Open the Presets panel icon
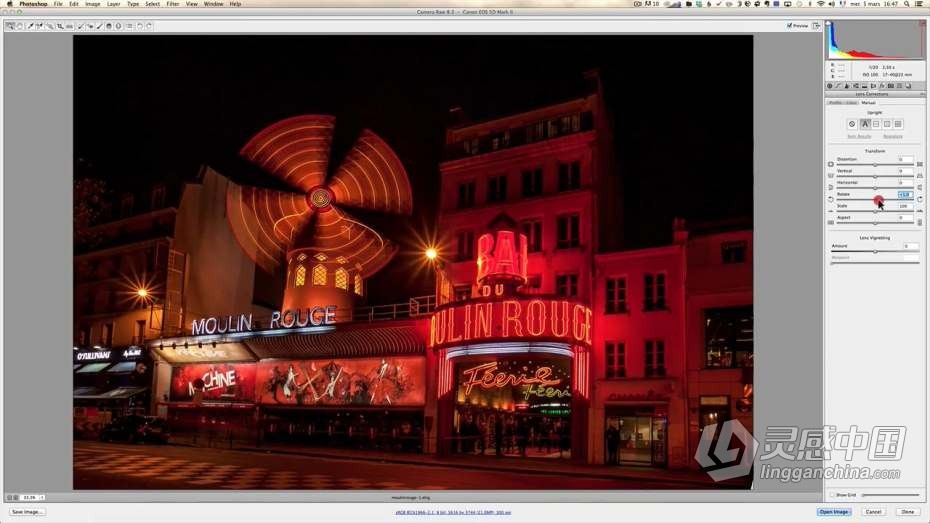Screen dimensions: 930x523 click(x=899, y=85)
